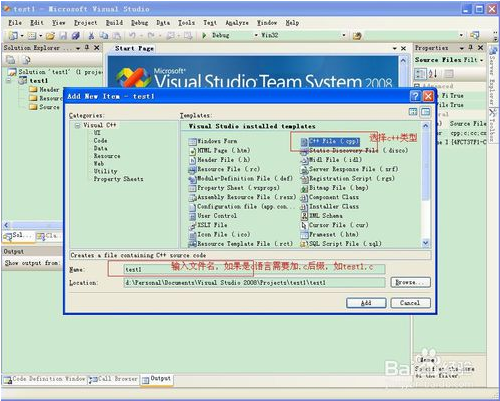The width and height of the screenshot is (500, 401).
Task: Click the Save All toolbar icon
Action: 76,35
